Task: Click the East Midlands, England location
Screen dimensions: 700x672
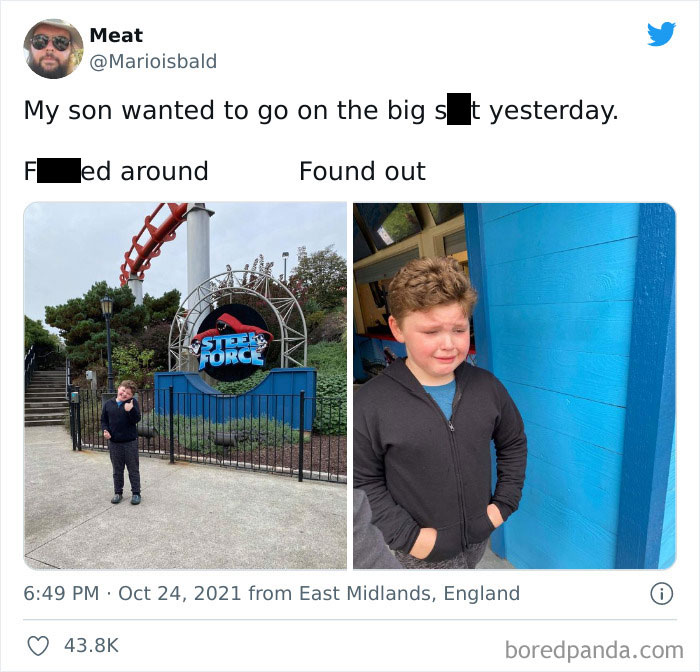Action: 409,594
